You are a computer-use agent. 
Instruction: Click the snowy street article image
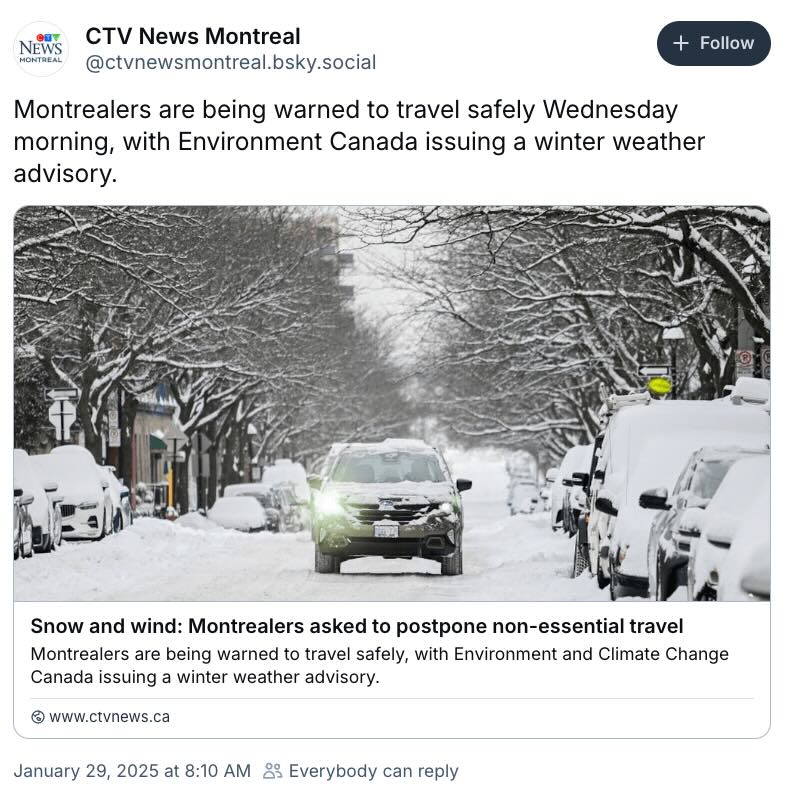392,403
